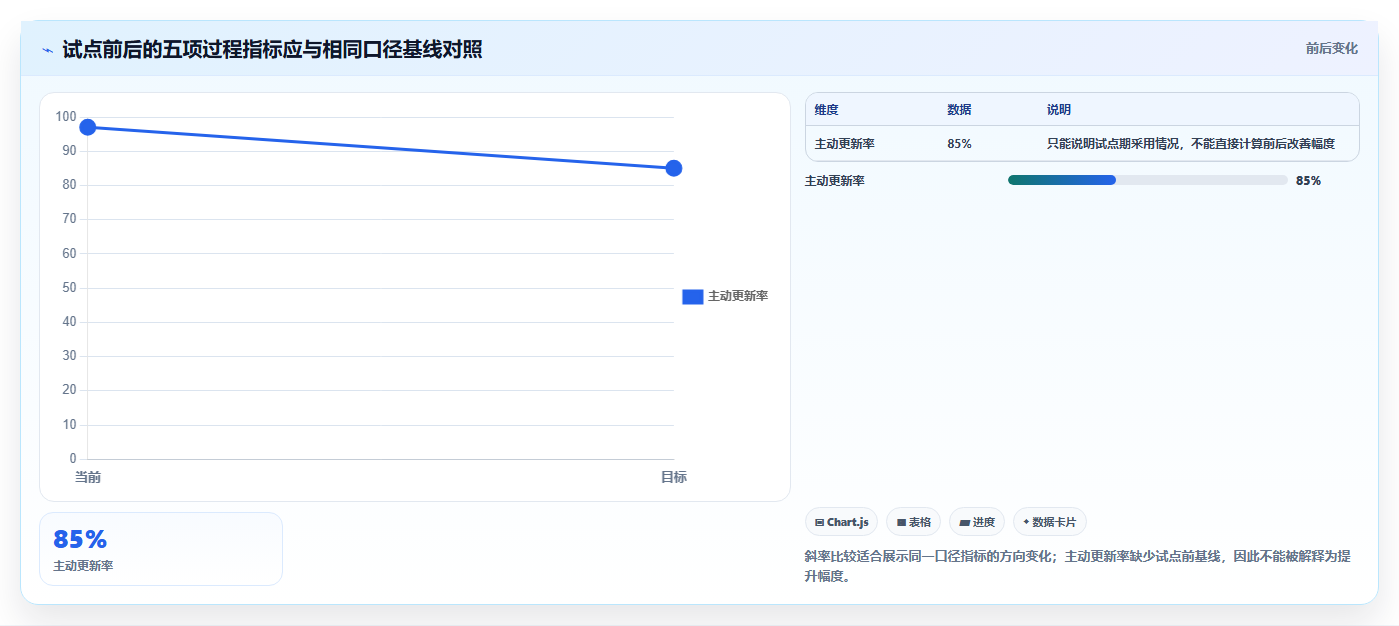Select the 当前 data point on the line chart
This screenshot has height=626, width=1399.
[x=87, y=127]
